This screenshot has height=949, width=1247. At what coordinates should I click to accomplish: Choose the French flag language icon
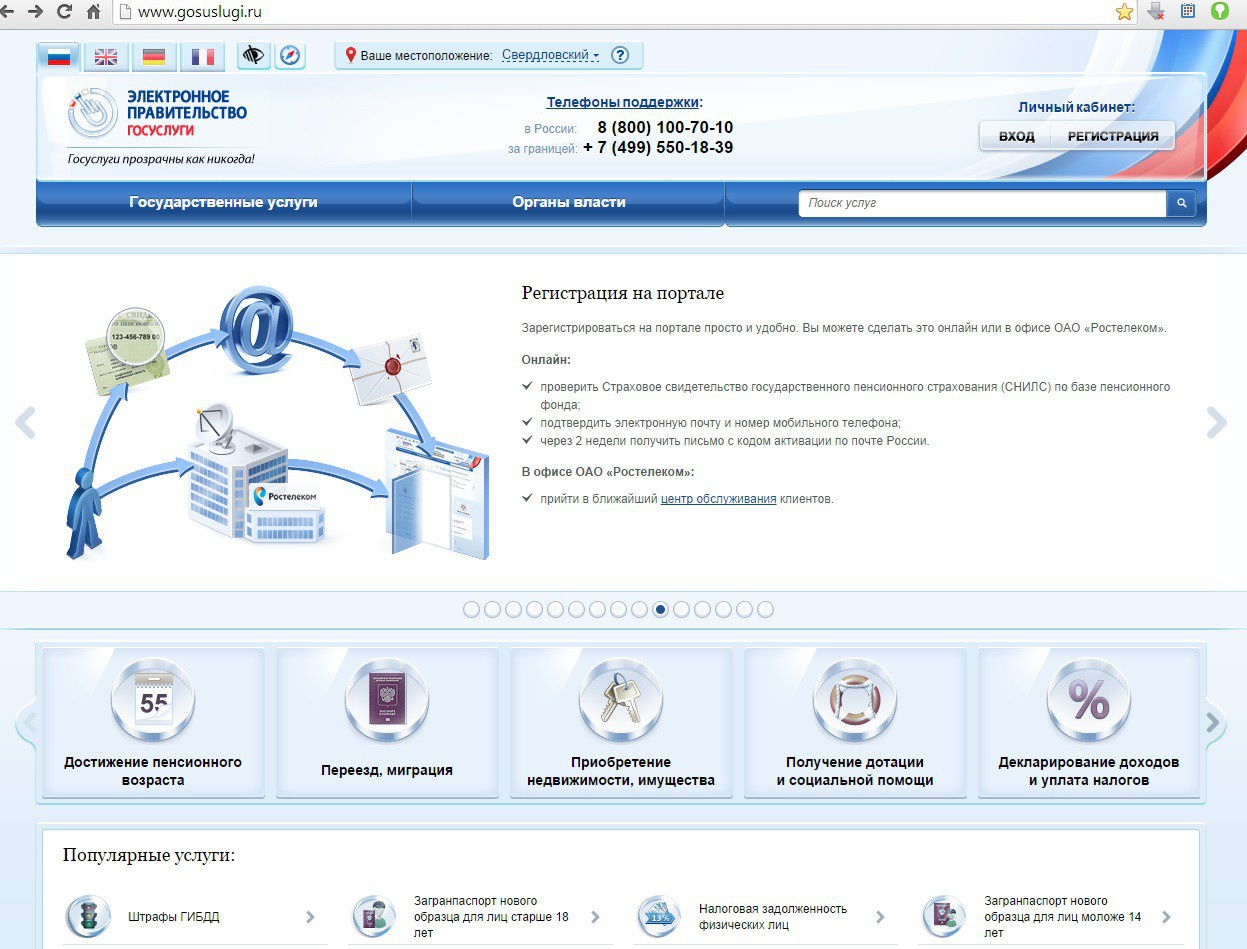pos(202,57)
